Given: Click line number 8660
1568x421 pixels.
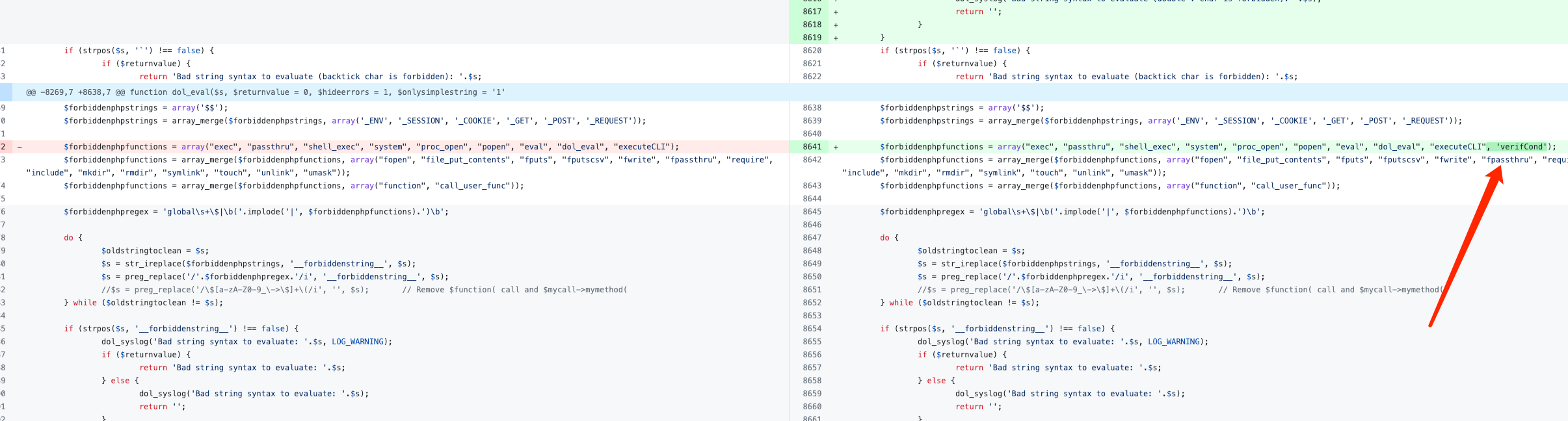Looking at the screenshot, I should tap(812, 407).
